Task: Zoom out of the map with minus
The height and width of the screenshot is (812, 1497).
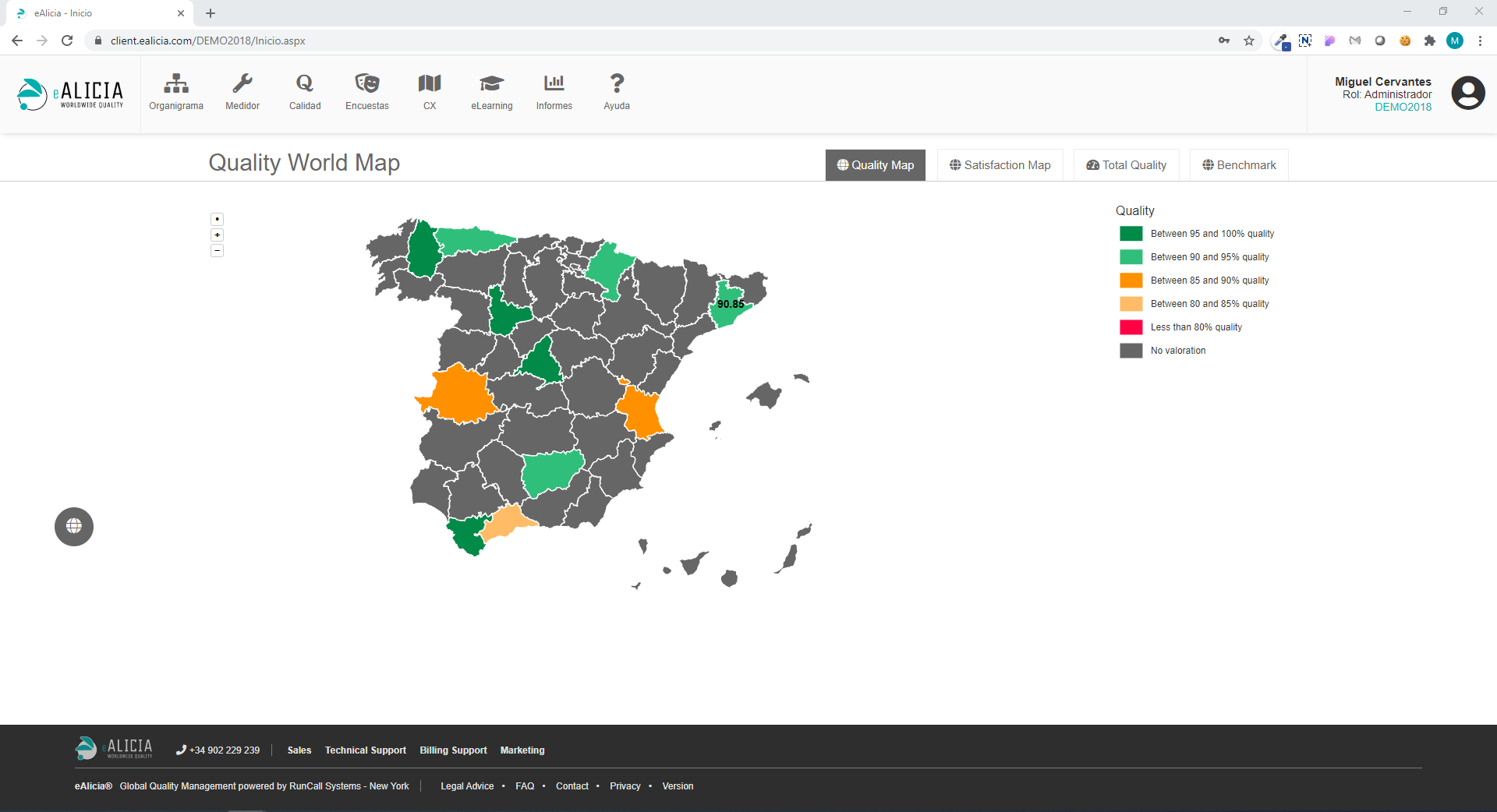Action: click(218, 251)
